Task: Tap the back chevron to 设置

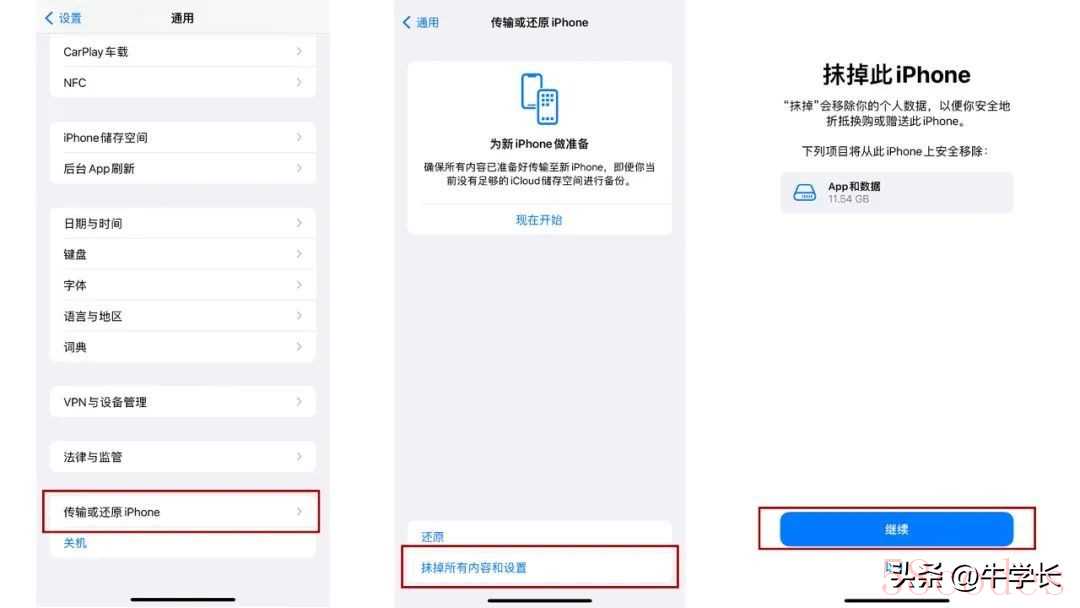Action: point(49,18)
